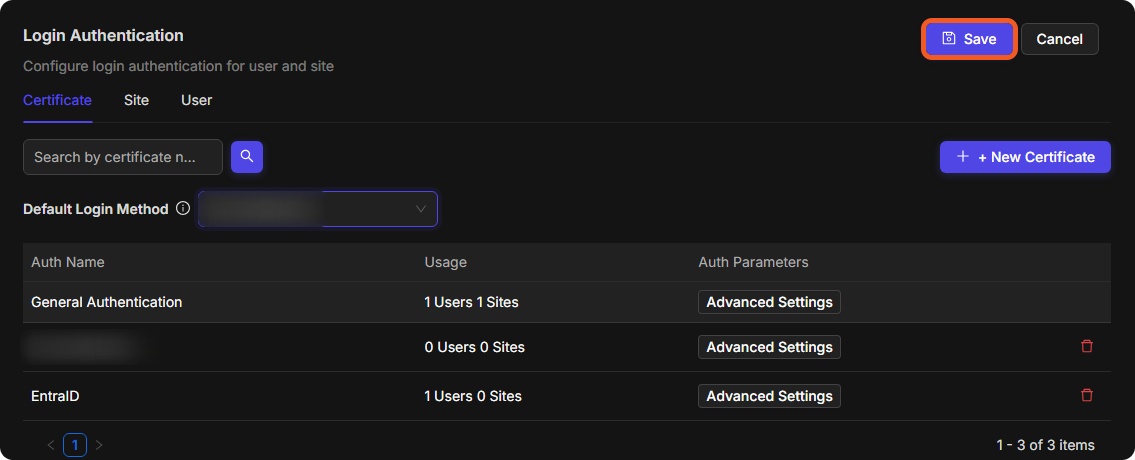The width and height of the screenshot is (1135, 460).
Task: Click the New Certificate button
Action: click(1025, 156)
